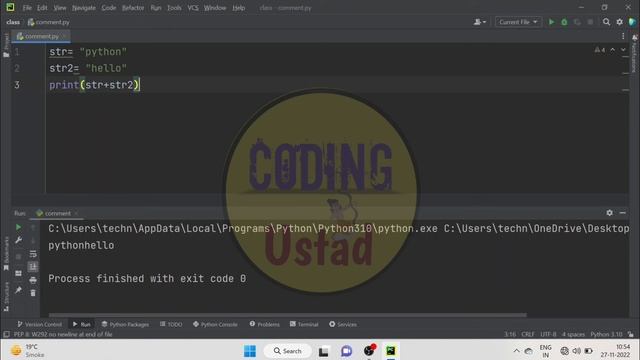This screenshot has width=640, height=360.
Task: Click the Stop square icon in top toolbar
Action: [590, 22]
